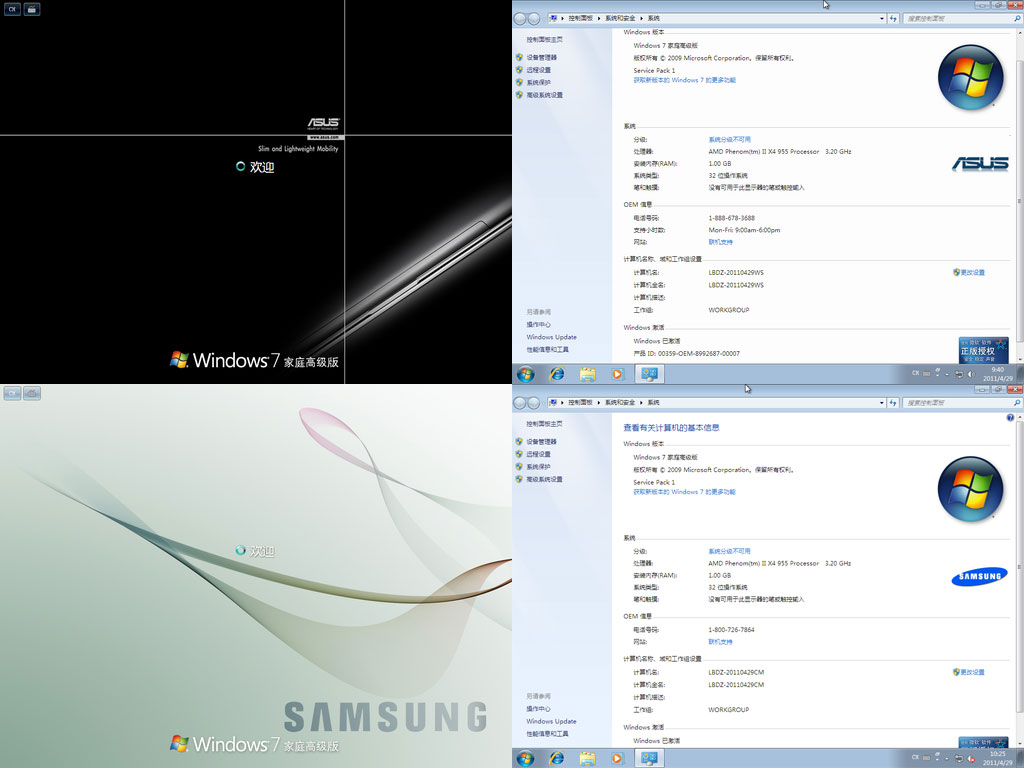Expand the arrow after 控制面板 in ASUS address bar
The image size is (1024, 768).
pyautogui.click(x=598, y=19)
